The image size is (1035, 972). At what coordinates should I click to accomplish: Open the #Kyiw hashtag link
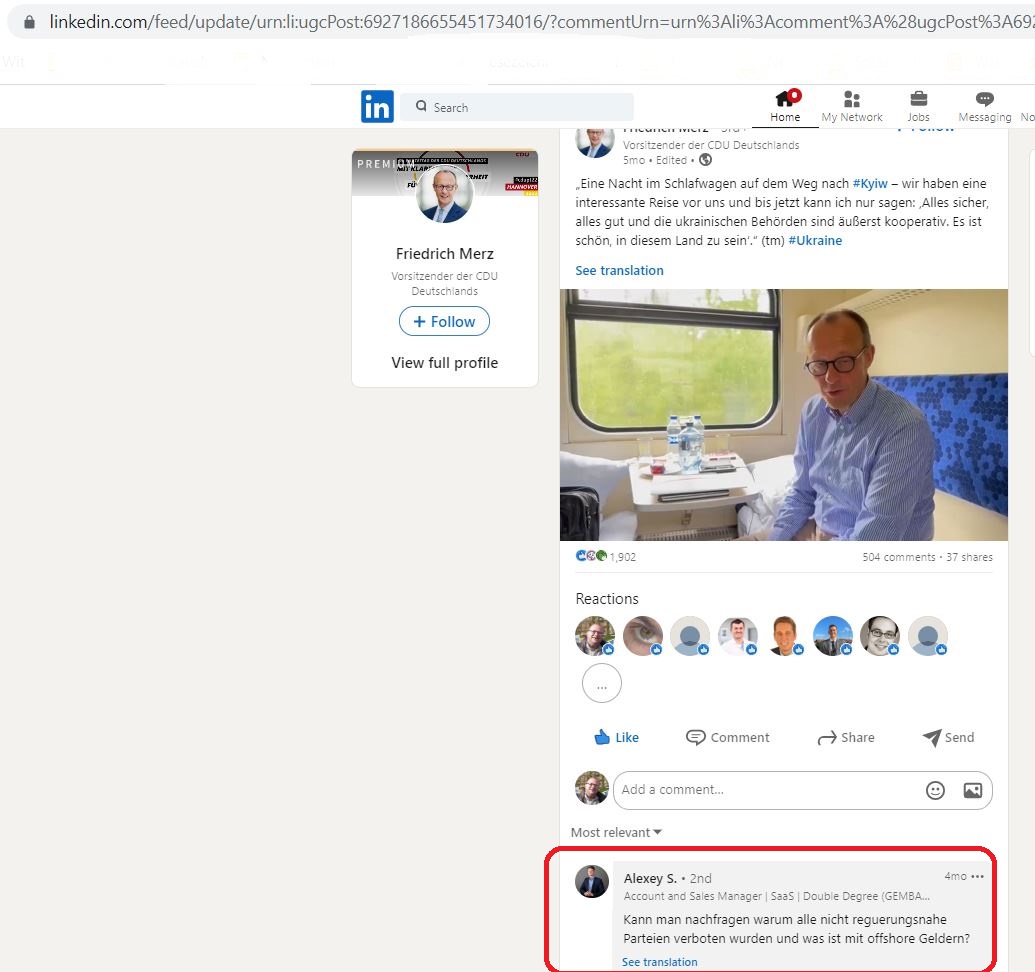point(870,183)
